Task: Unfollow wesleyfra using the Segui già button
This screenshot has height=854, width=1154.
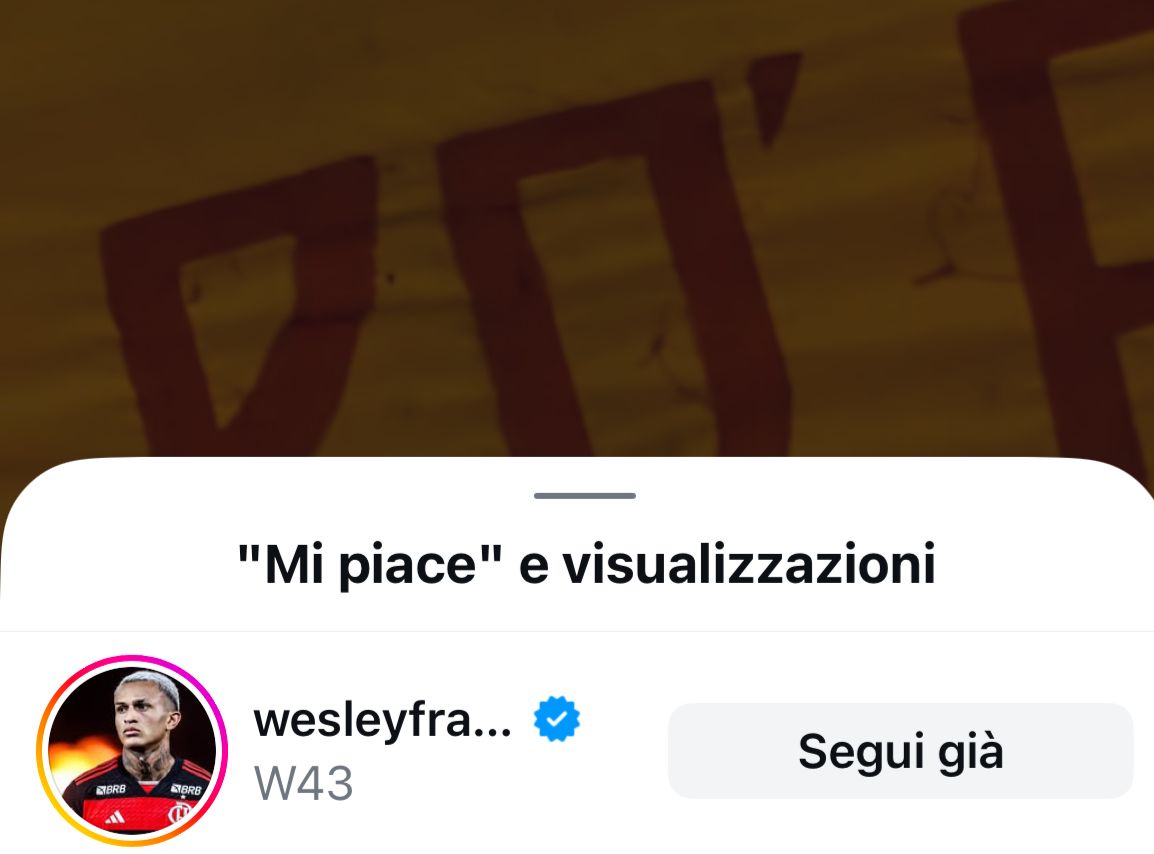Action: coord(900,750)
